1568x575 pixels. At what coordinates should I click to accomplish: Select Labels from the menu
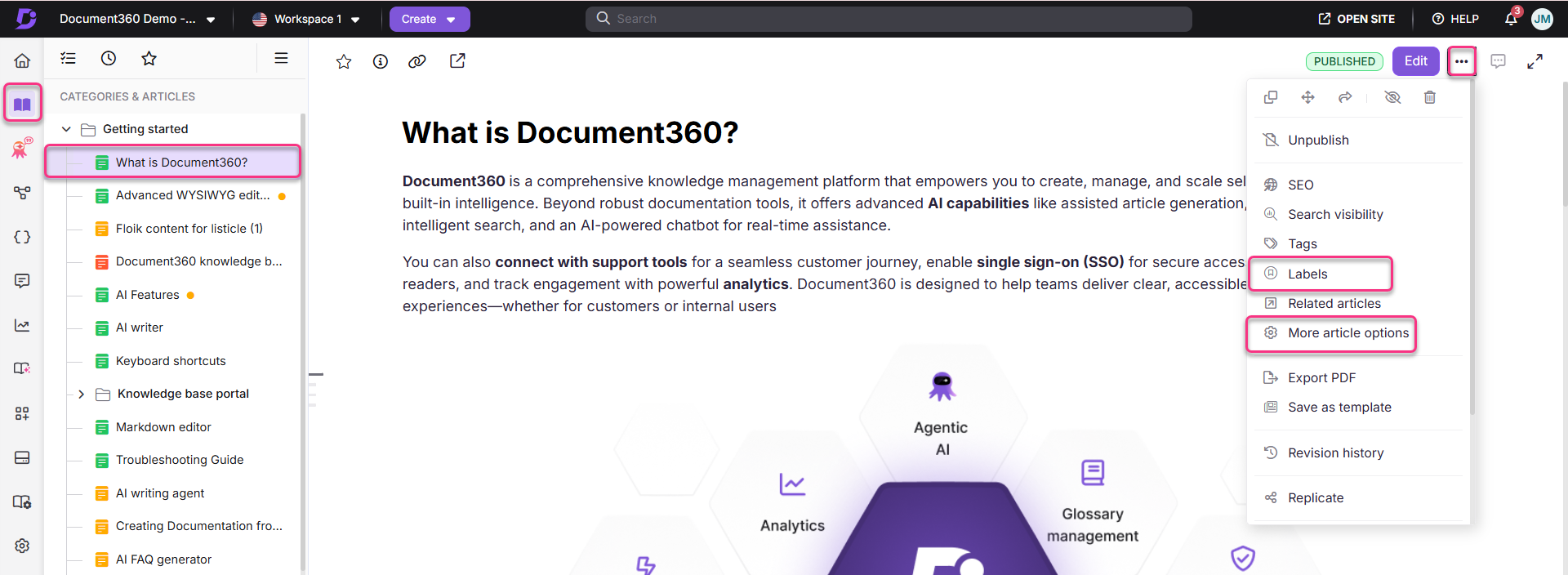click(x=1307, y=274)
